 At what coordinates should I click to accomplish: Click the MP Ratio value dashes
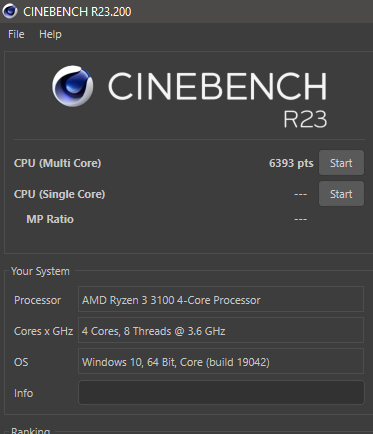tap(300, 219)
